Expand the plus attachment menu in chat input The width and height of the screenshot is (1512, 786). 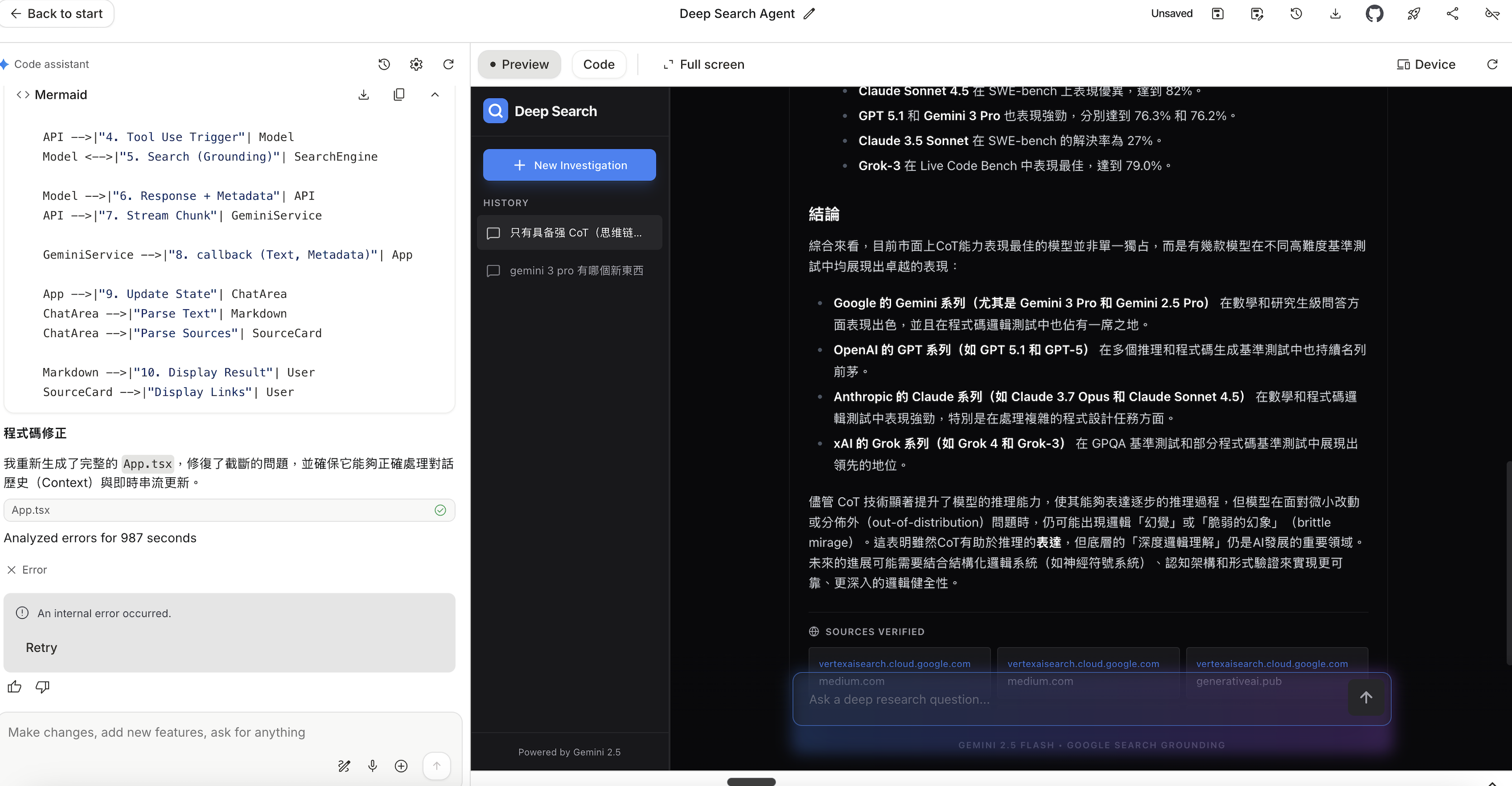tap(402, 766)
